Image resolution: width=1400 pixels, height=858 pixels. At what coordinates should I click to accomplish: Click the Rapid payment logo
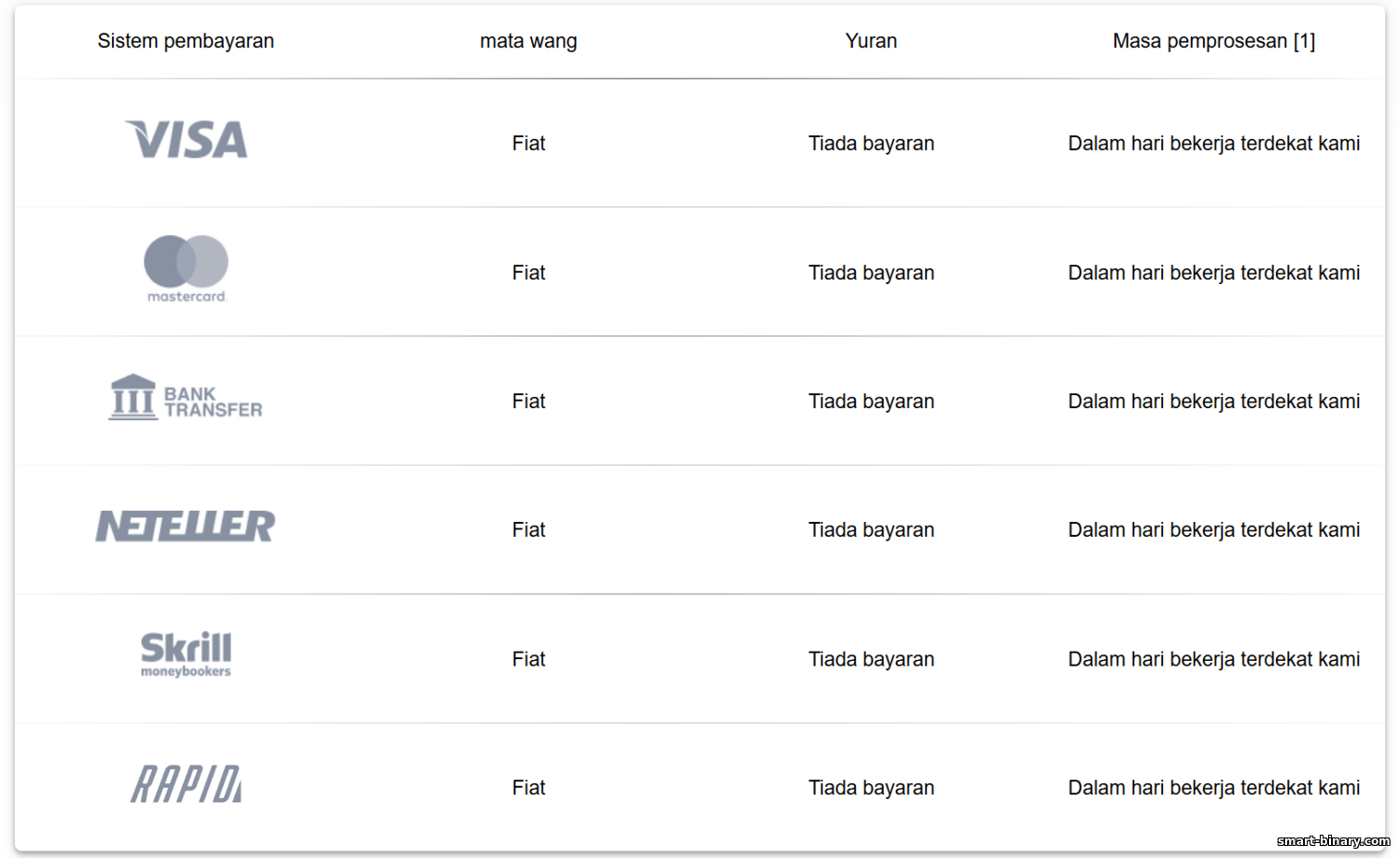coord(186,784)
